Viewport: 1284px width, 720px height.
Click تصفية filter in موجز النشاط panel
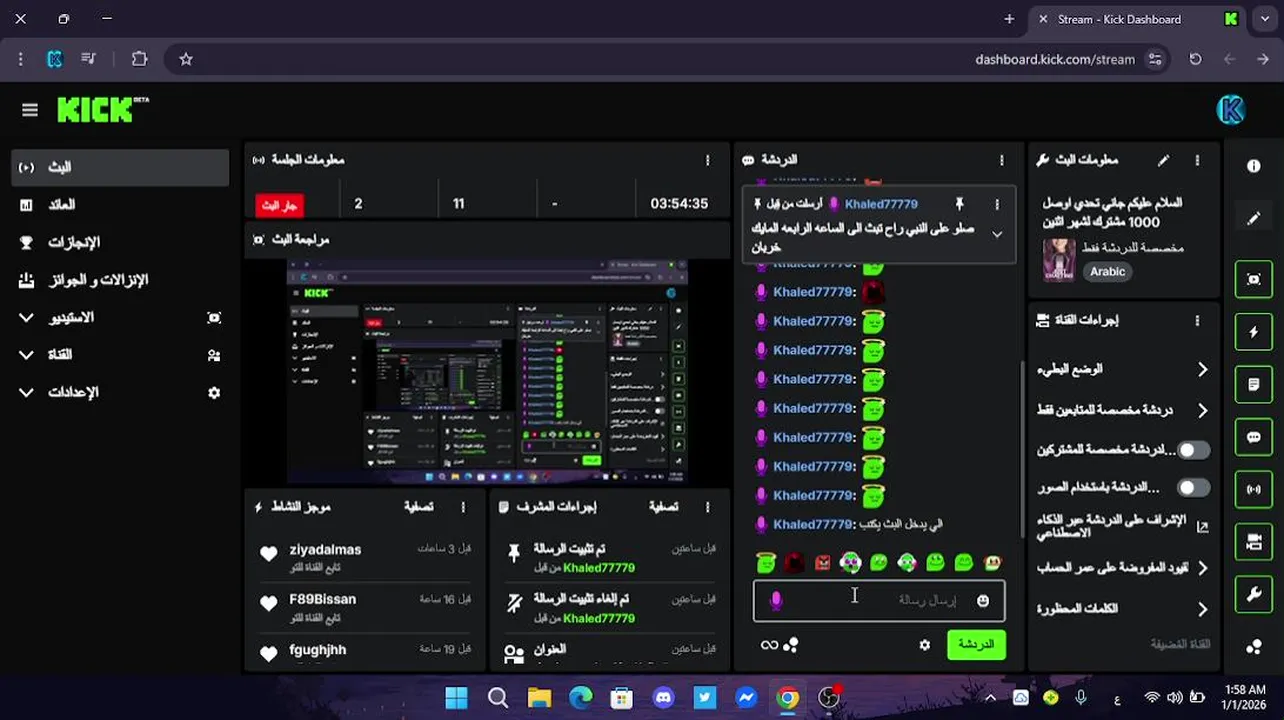tap(418, 507)
